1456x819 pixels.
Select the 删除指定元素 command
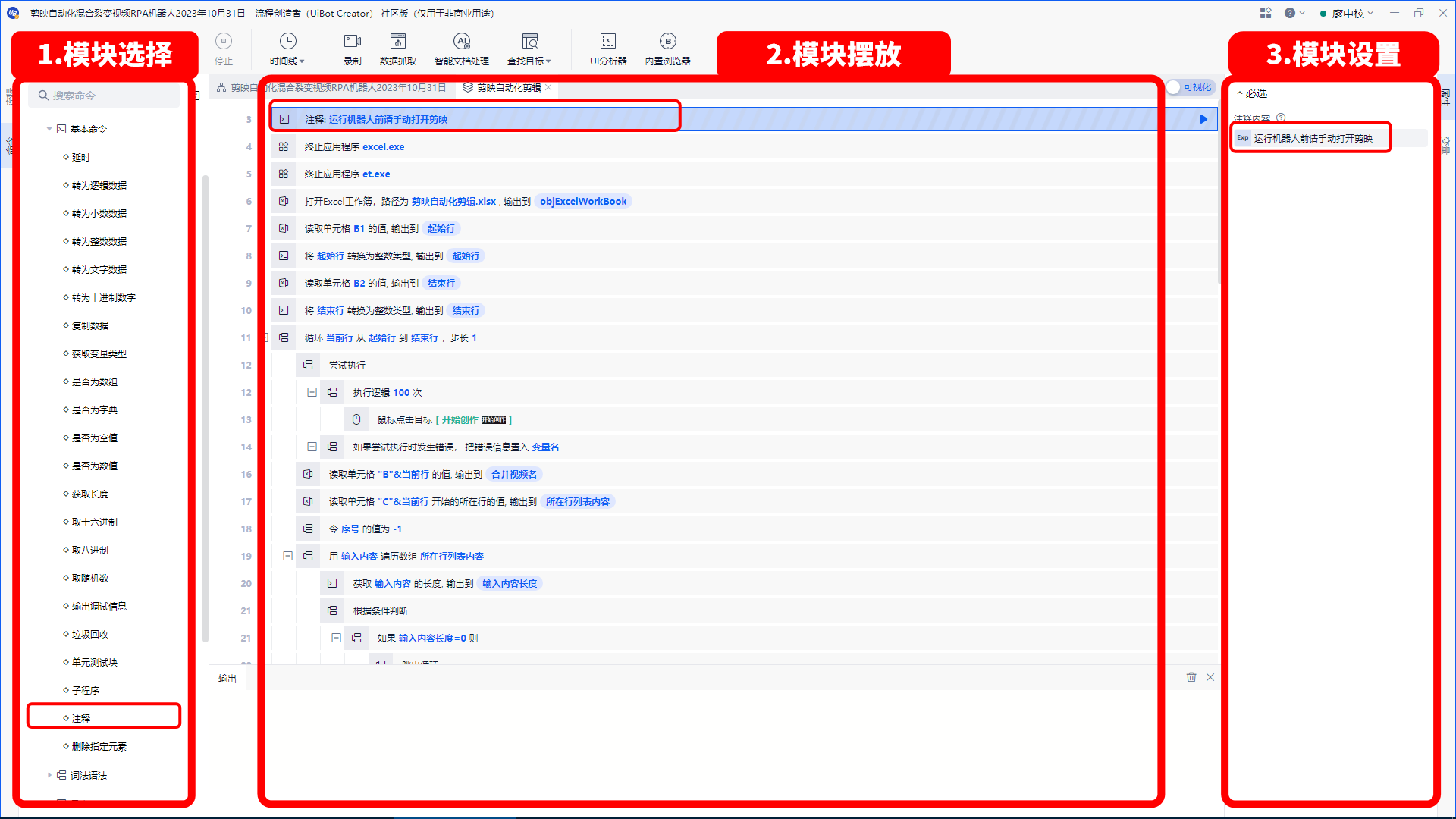(99, 747)
